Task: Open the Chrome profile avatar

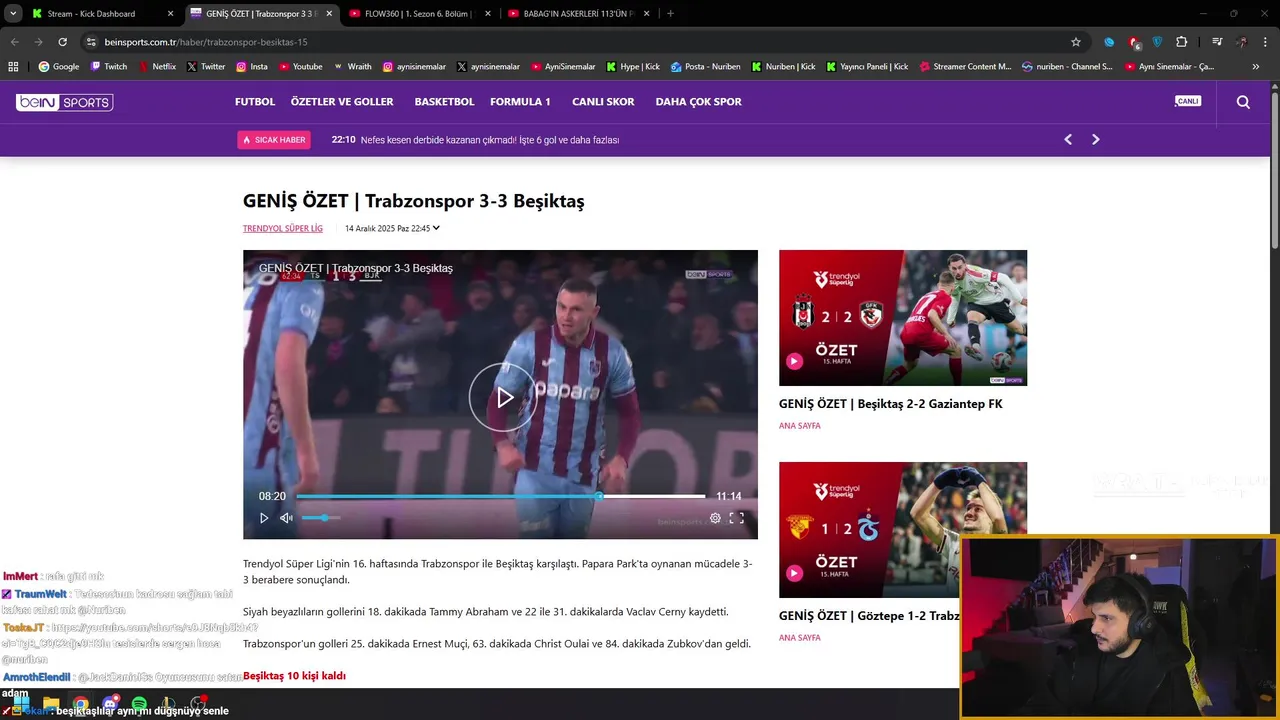Action: [x=1241, y=42]
